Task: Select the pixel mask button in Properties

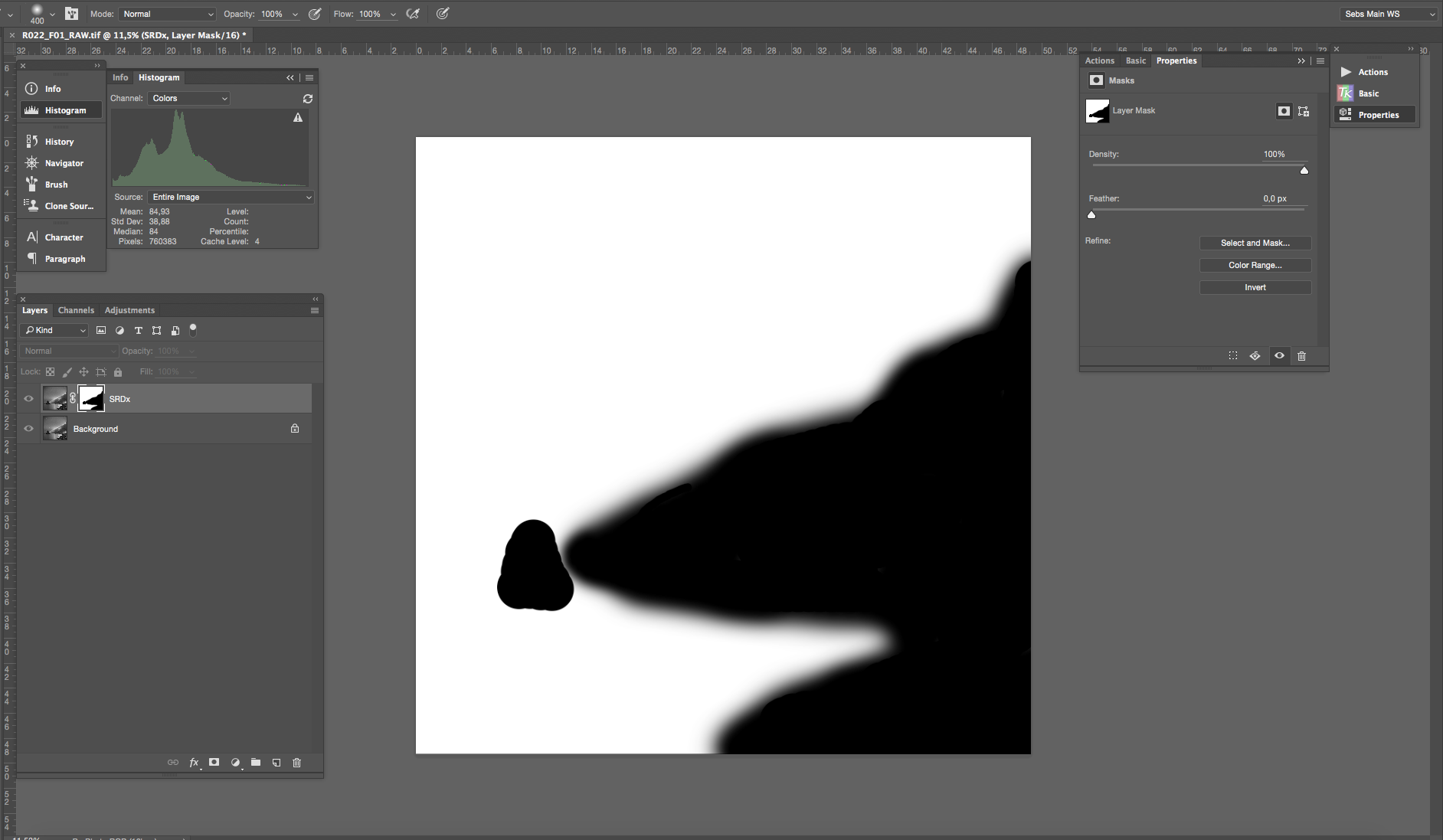Action: (1284, 111)
